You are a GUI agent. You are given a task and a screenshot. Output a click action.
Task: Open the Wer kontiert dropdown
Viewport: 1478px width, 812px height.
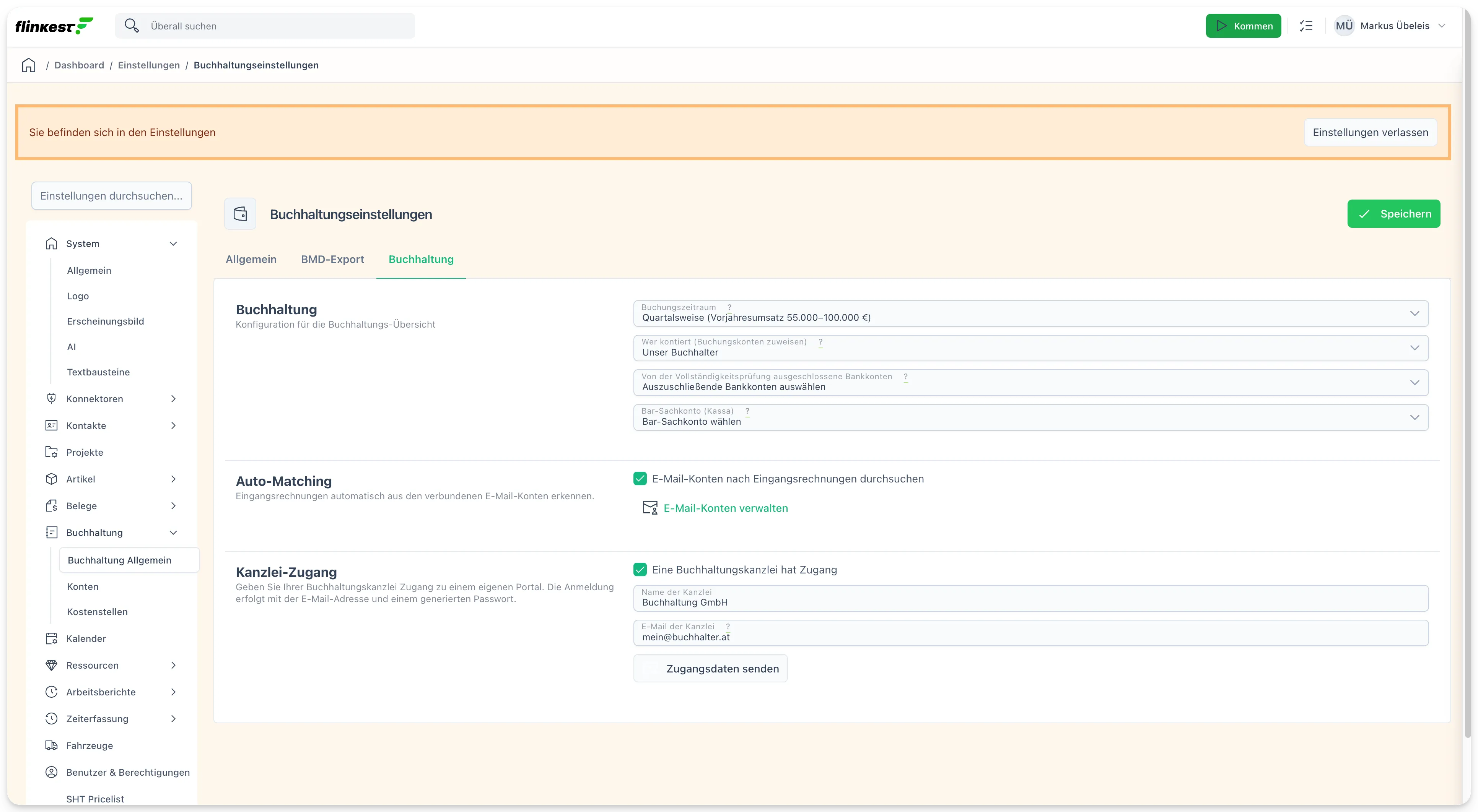pos(1030,348)
